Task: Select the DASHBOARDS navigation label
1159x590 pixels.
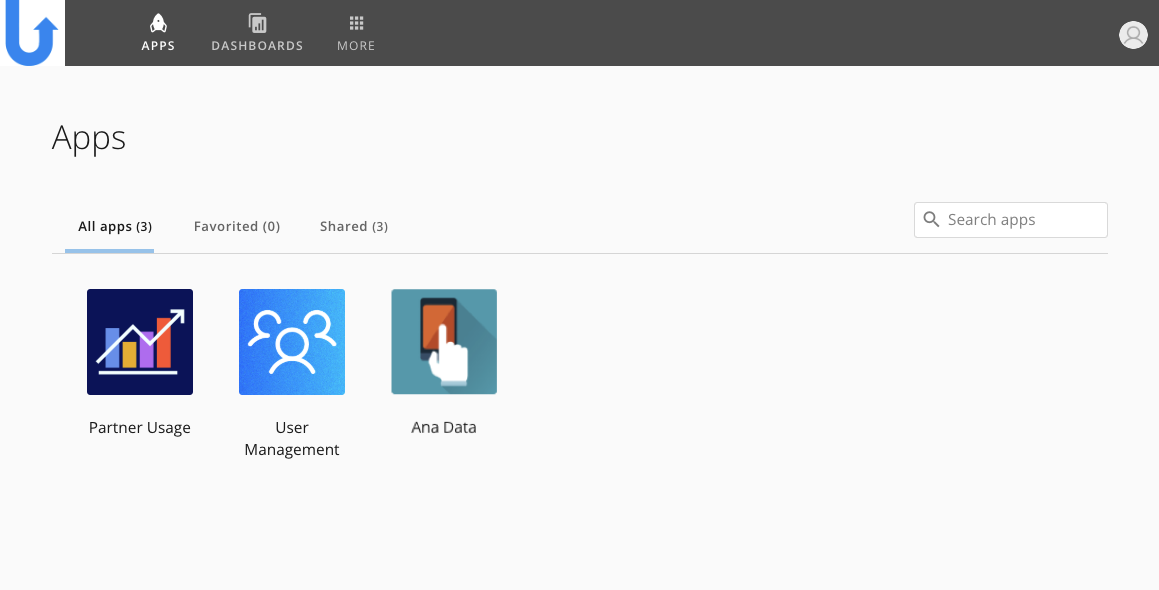Action: pos(257,46)
